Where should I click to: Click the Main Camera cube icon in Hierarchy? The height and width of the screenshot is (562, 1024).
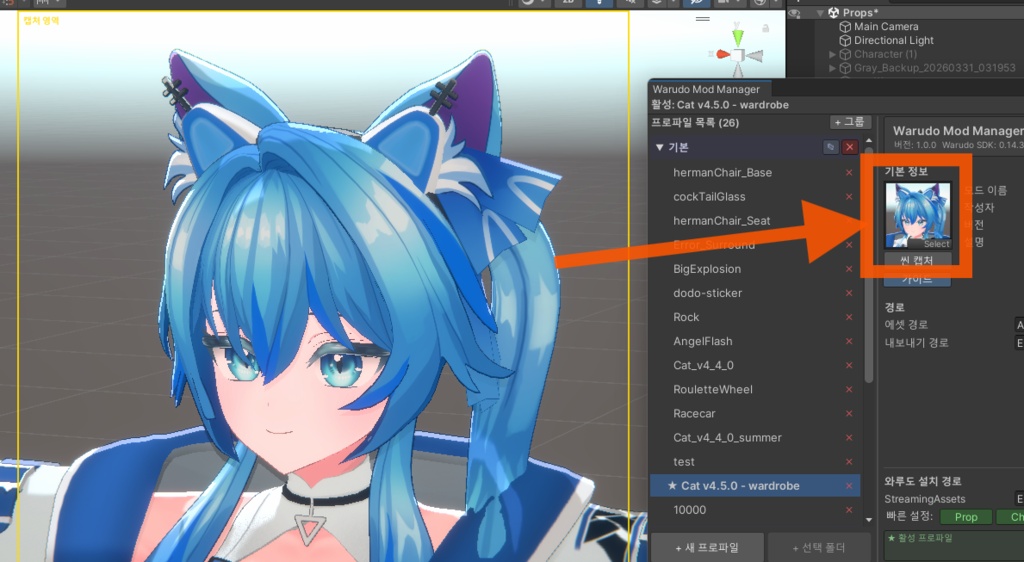click(845, 27)
